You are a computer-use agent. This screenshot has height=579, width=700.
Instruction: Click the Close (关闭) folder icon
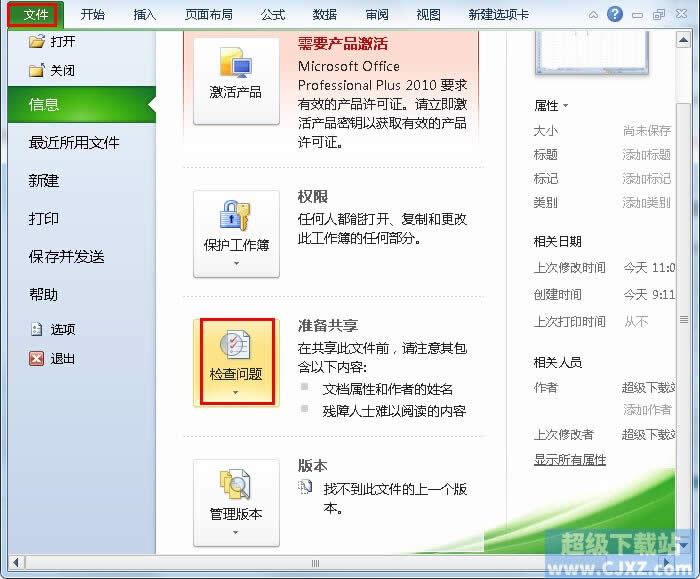coord(37,71)
